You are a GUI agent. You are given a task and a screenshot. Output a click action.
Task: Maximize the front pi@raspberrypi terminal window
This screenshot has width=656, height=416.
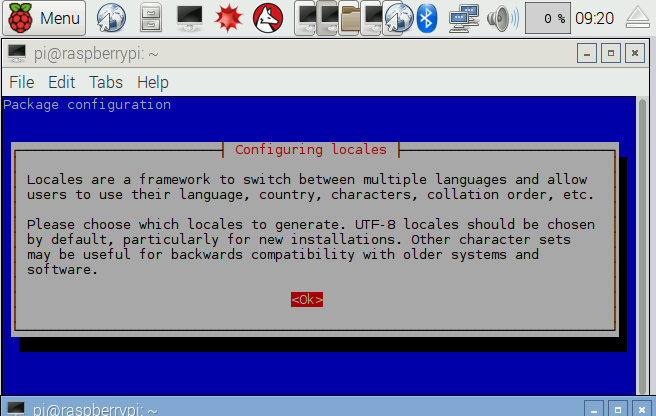click(611, 53)
